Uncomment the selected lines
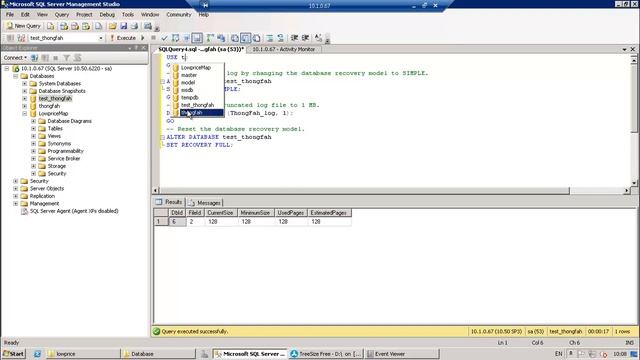Screen dimensions: 640x360 (x=281, y=38)
